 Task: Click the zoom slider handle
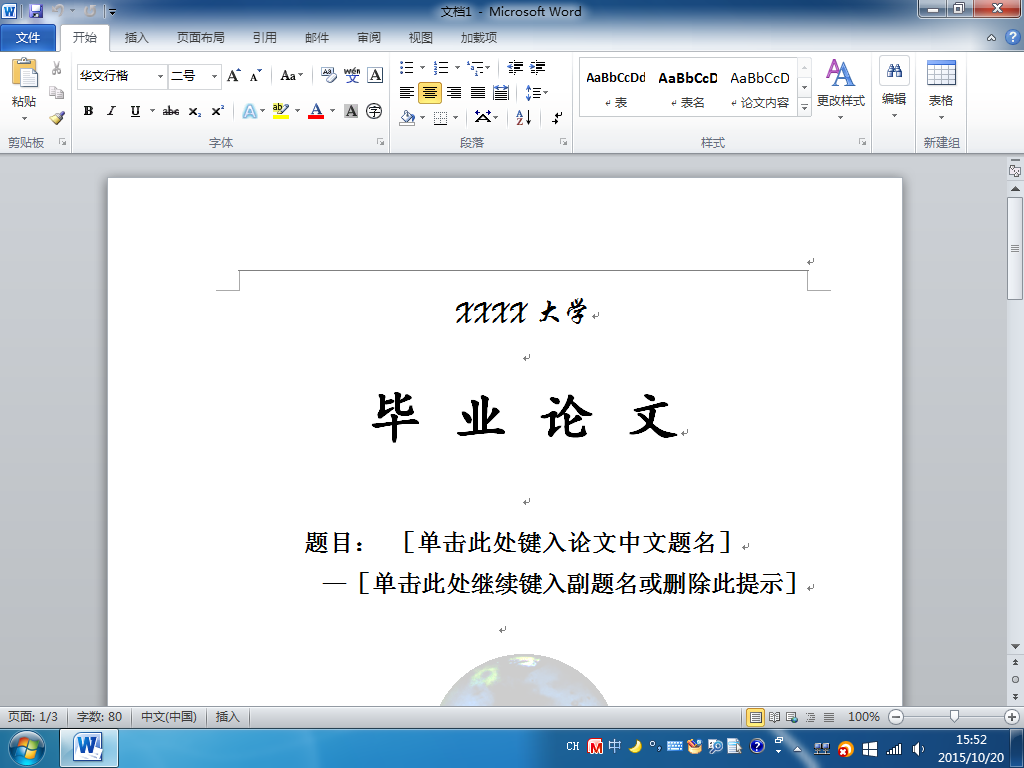954,717
